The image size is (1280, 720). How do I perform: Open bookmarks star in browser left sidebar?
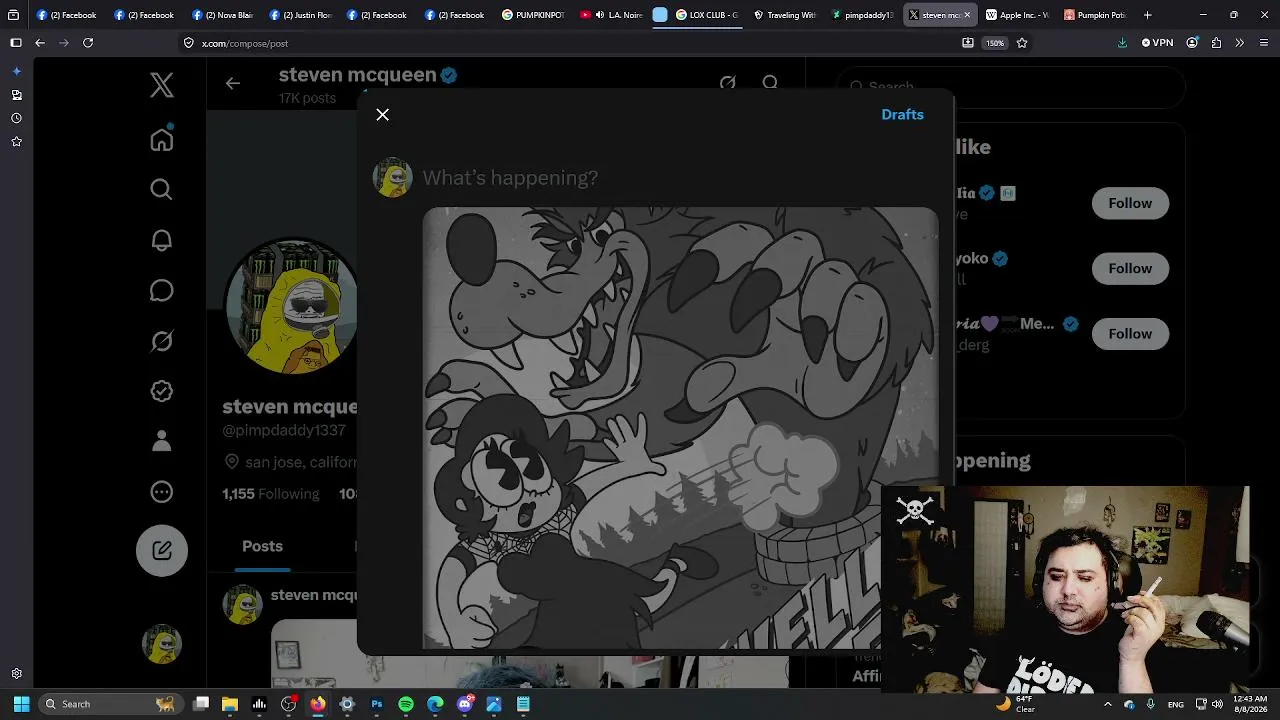pyautogui.click(x=16, y=142)
